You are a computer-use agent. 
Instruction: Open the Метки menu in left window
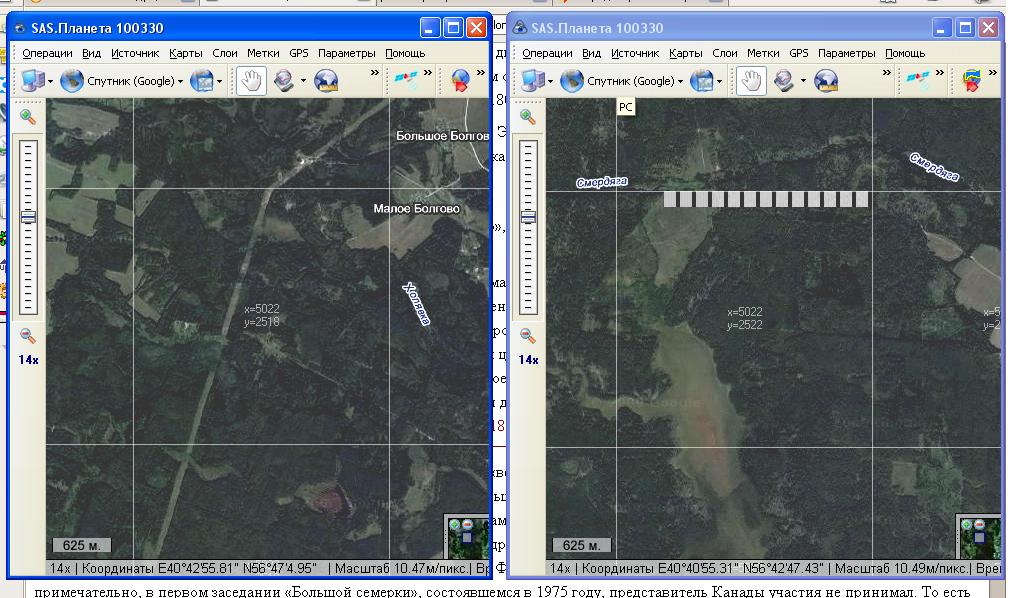(x=263, y=53)
